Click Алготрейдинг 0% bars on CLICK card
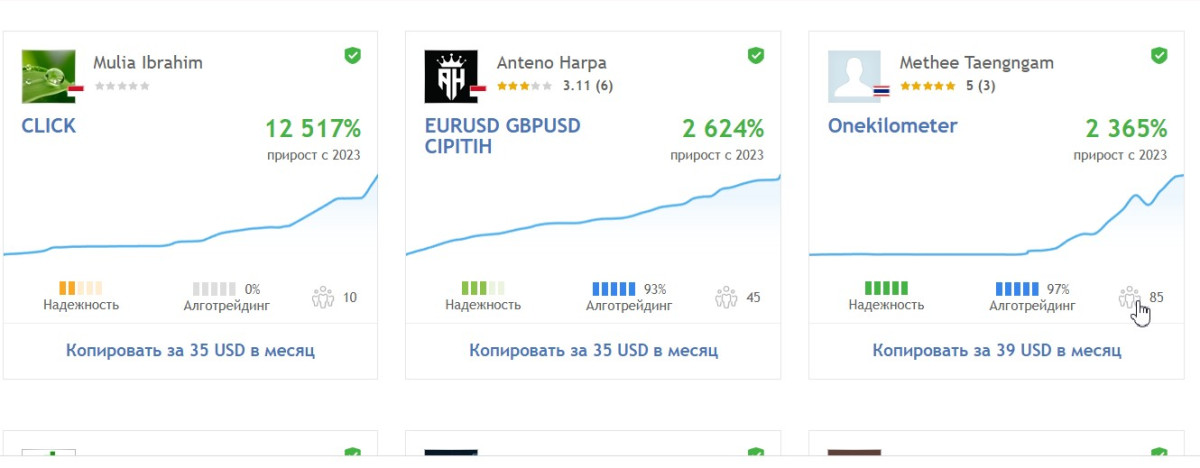1200x468 pixels. coord(214,288)
